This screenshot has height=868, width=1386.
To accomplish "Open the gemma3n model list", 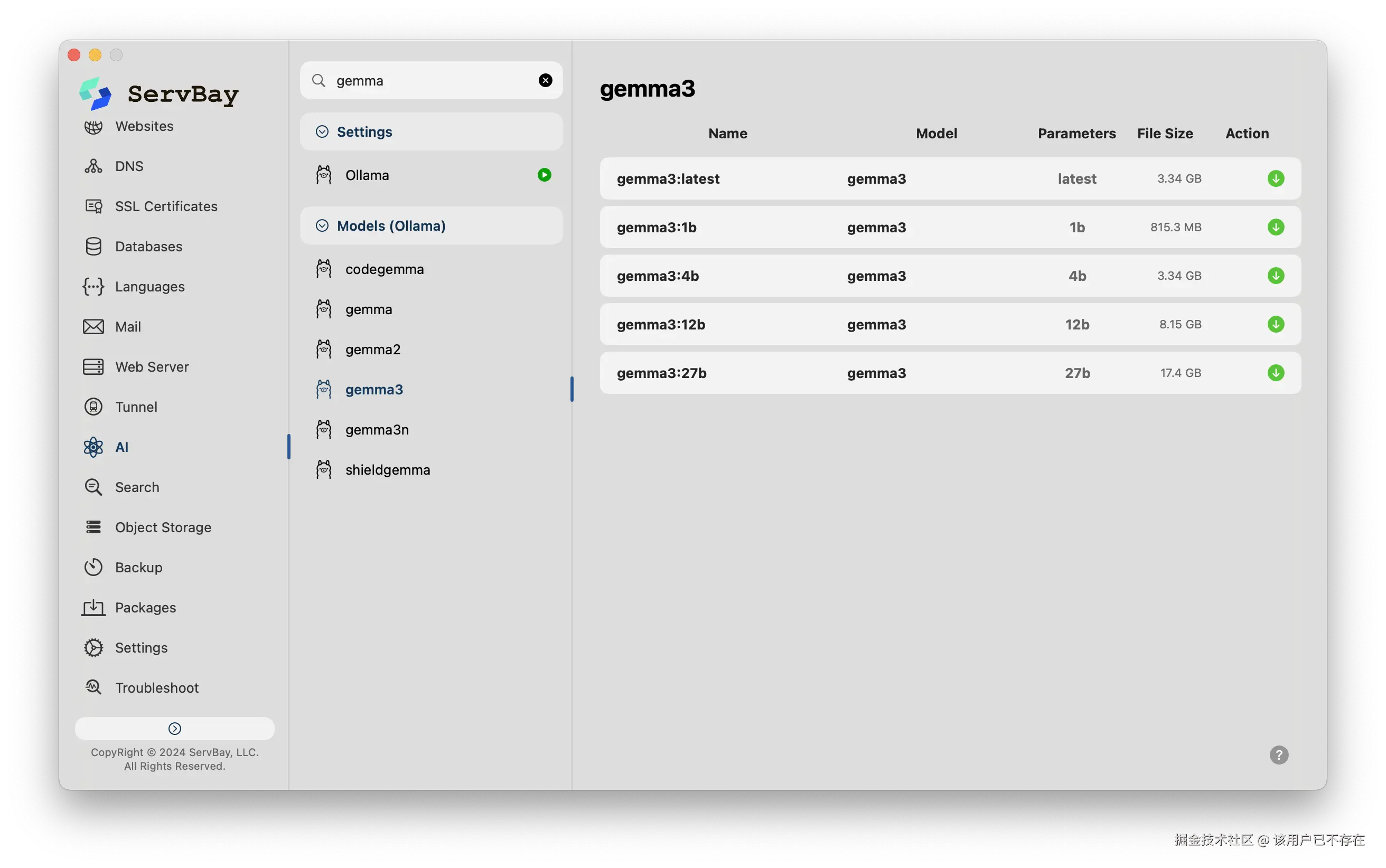I will pos(377,430).
